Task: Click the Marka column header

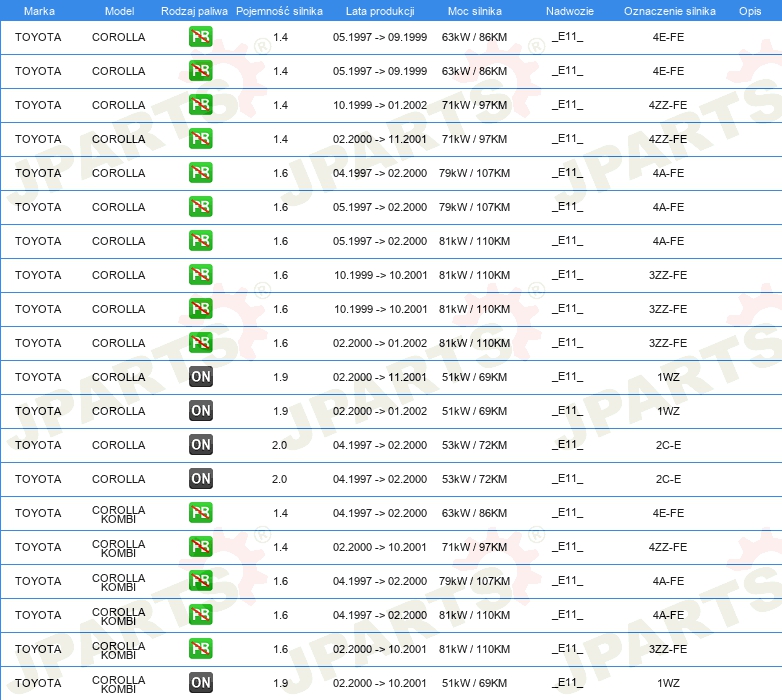Action: (39, 11)
